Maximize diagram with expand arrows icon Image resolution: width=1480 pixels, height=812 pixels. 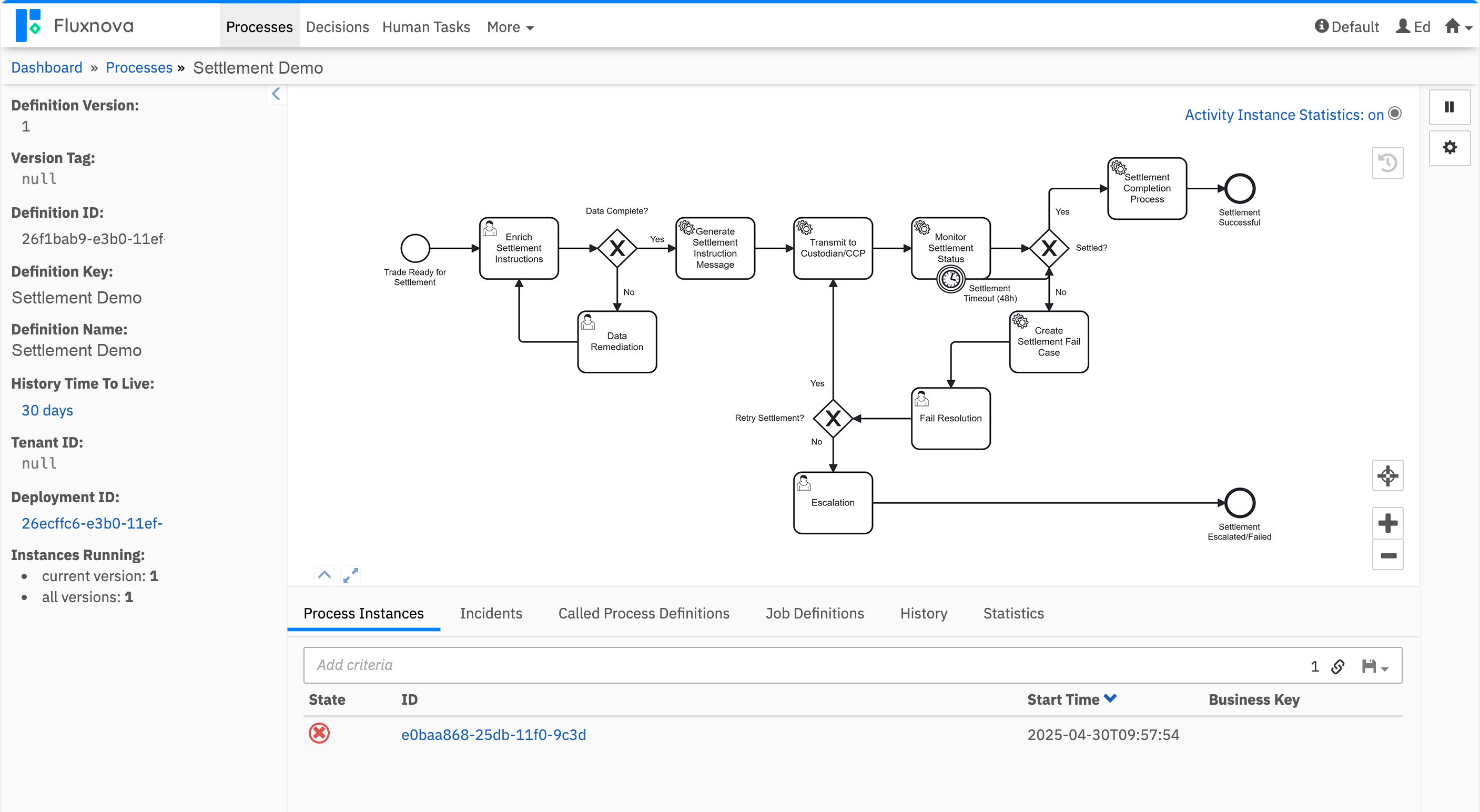350,575
